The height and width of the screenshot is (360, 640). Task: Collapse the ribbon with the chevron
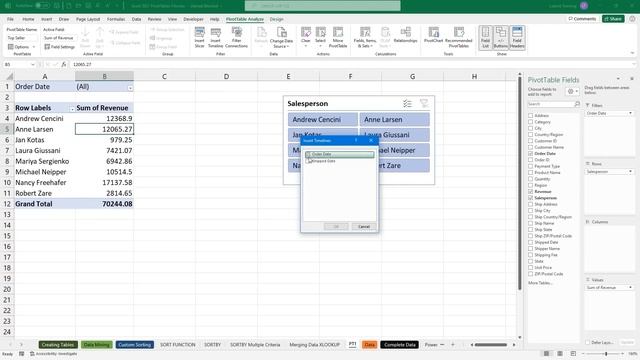632,53
